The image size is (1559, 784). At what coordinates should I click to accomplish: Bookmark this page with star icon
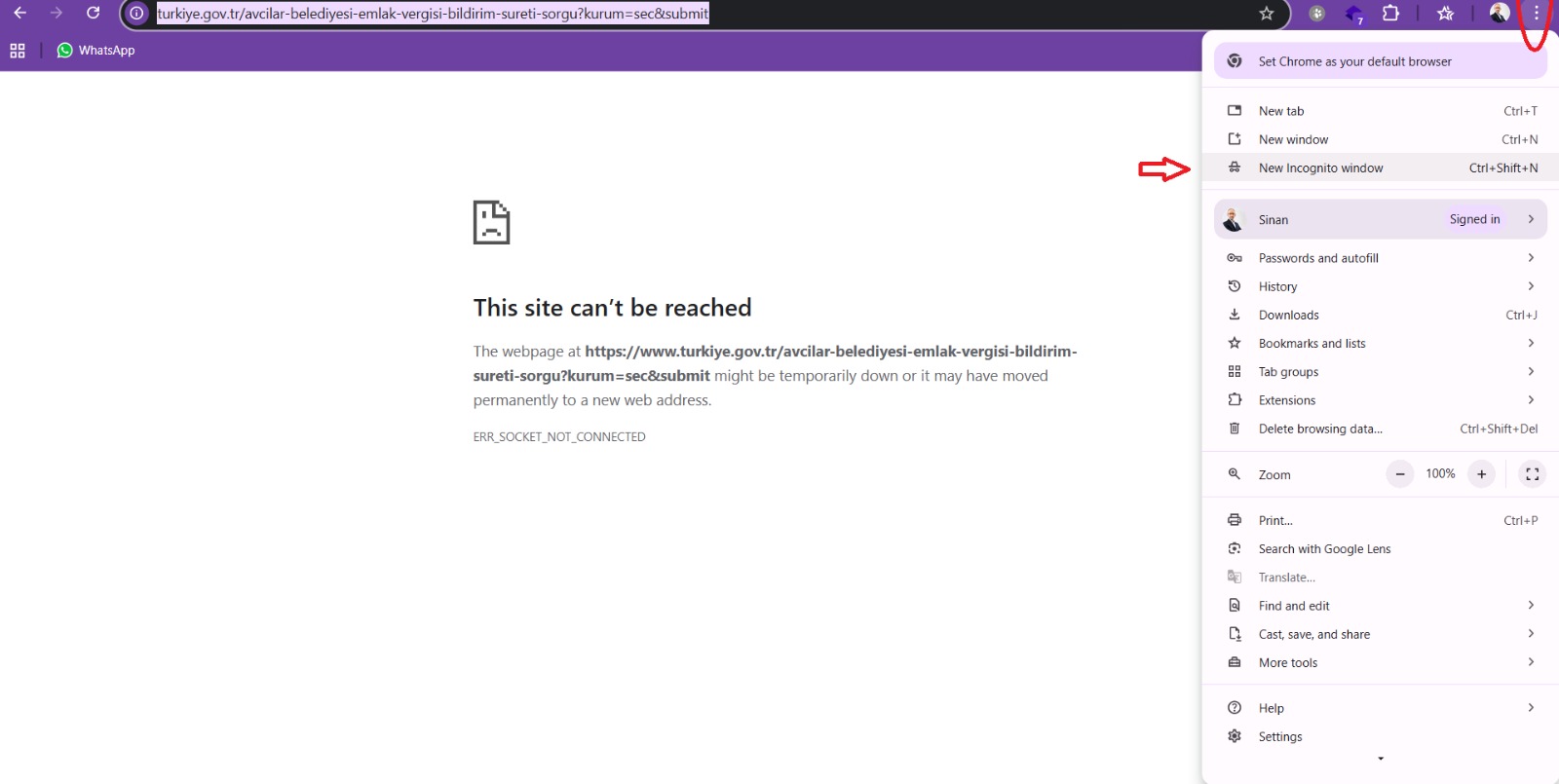[1266, 14]
